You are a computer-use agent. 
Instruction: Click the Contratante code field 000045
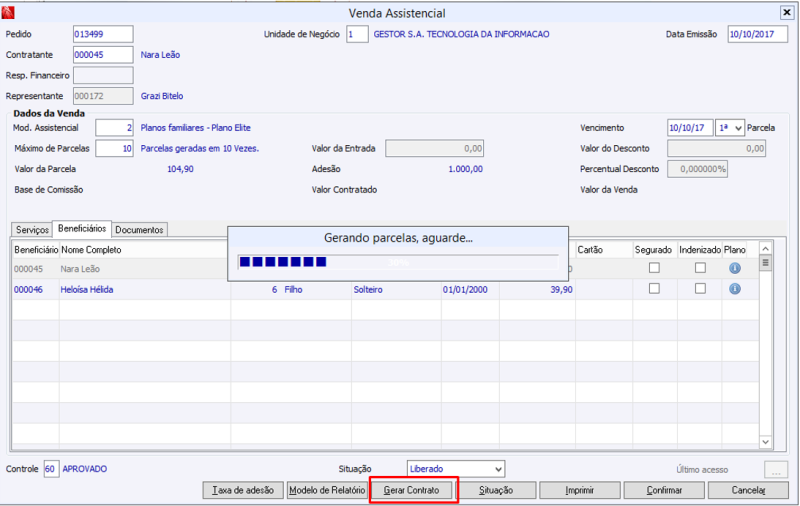[x=103, y=55]
